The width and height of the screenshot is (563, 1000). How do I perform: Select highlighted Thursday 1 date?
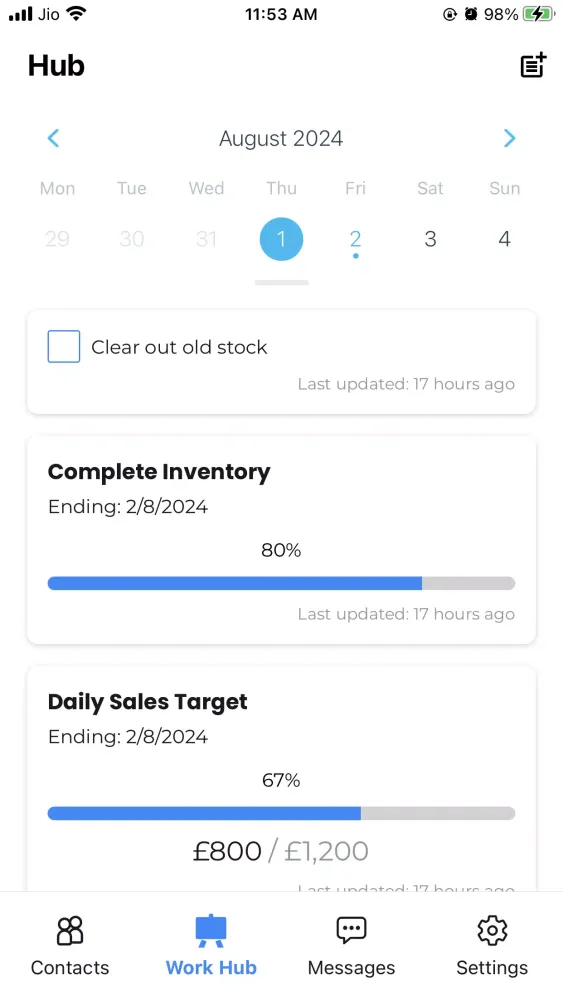tap(281, 239)
